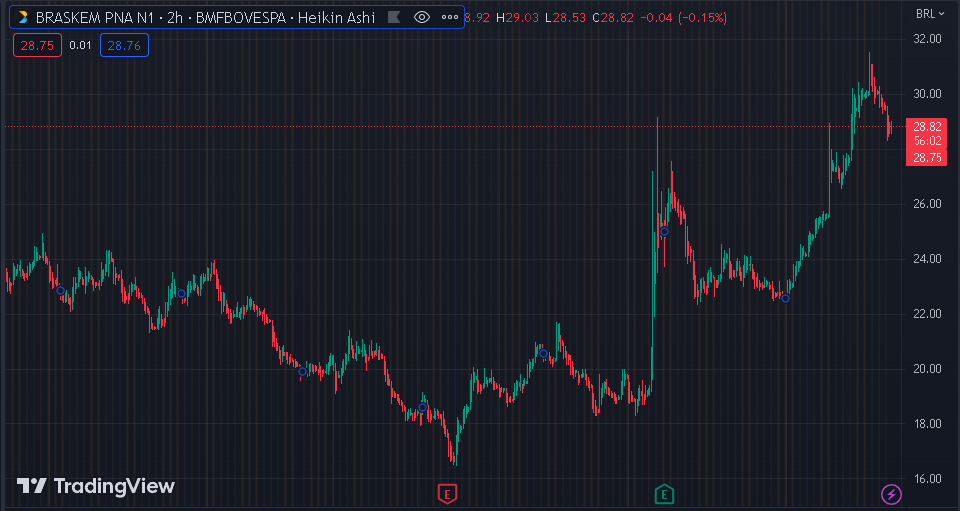The width and height of the screenshot is (960, 511).
Task: Click the 26.00 price scale label
Action: [927, 204]
